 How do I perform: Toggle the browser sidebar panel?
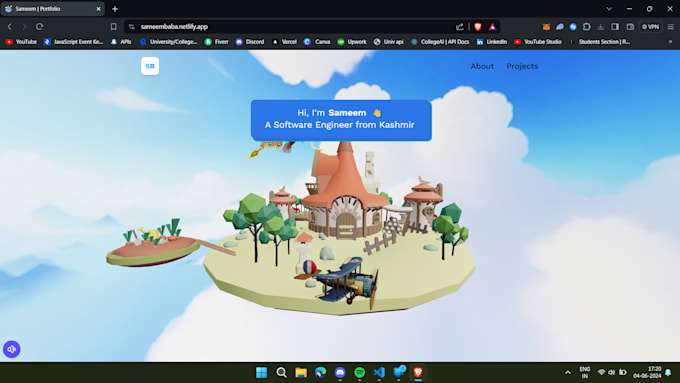pyautogui.click(x=615, y=26)
